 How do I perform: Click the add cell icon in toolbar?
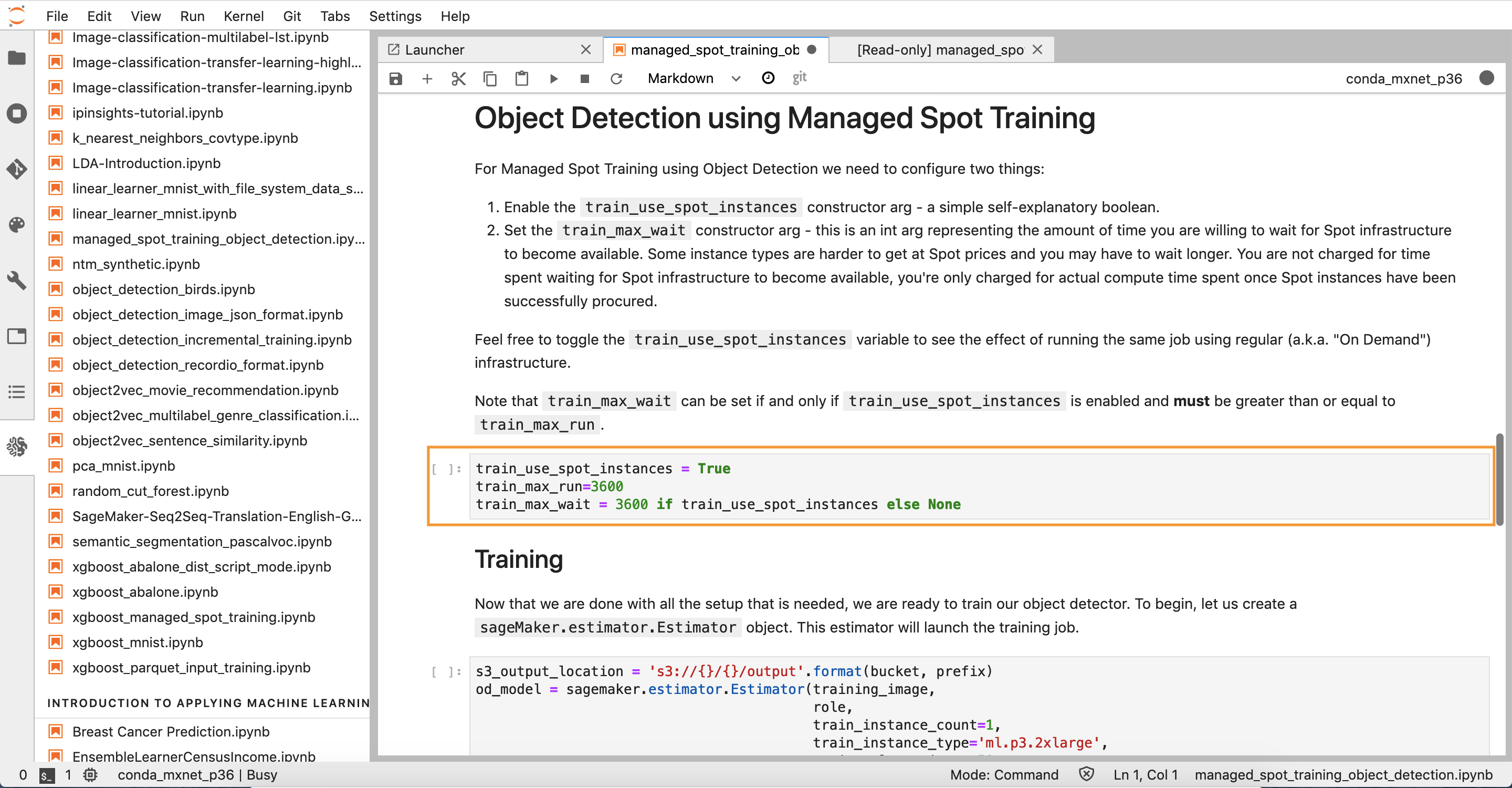tap(426, 78)
